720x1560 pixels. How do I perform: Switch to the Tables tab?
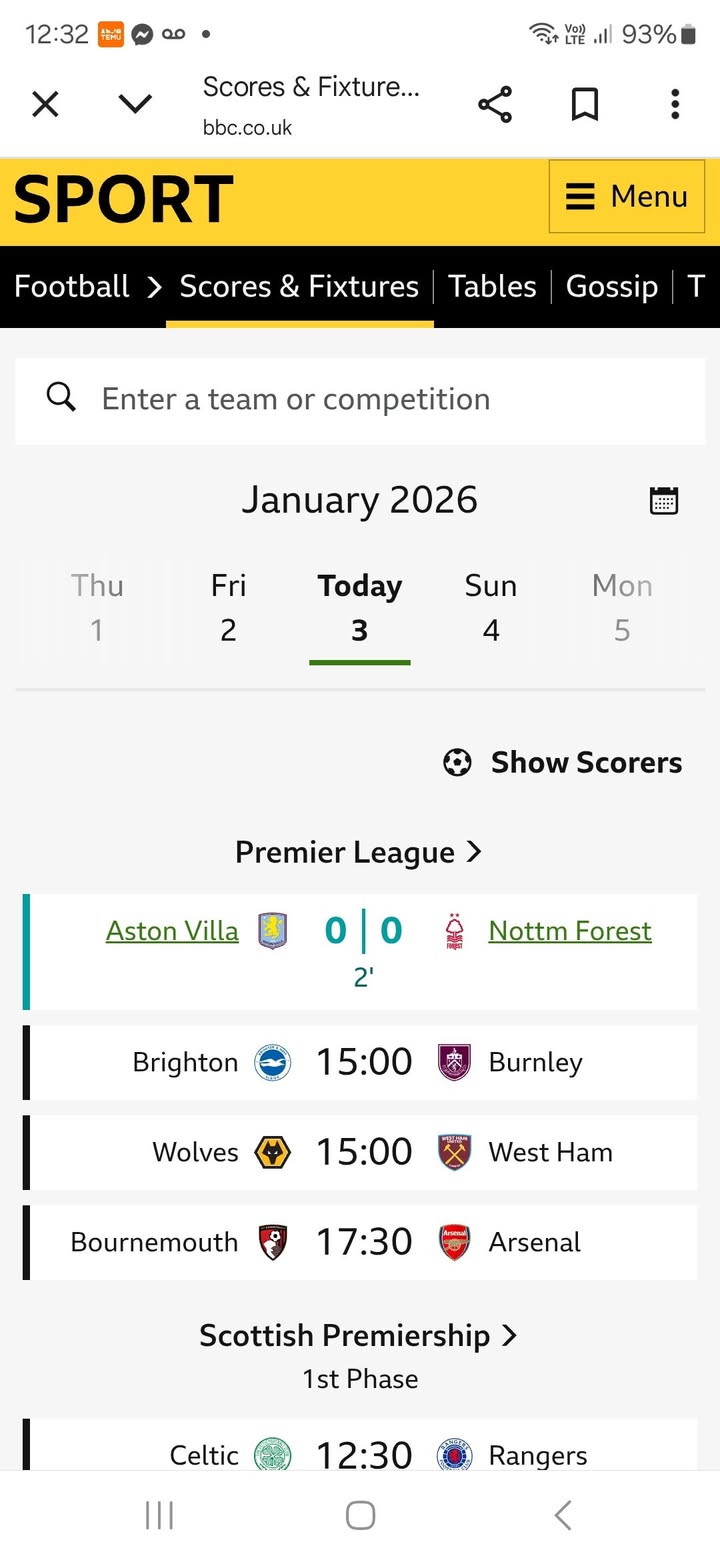(x=492, y=287)
